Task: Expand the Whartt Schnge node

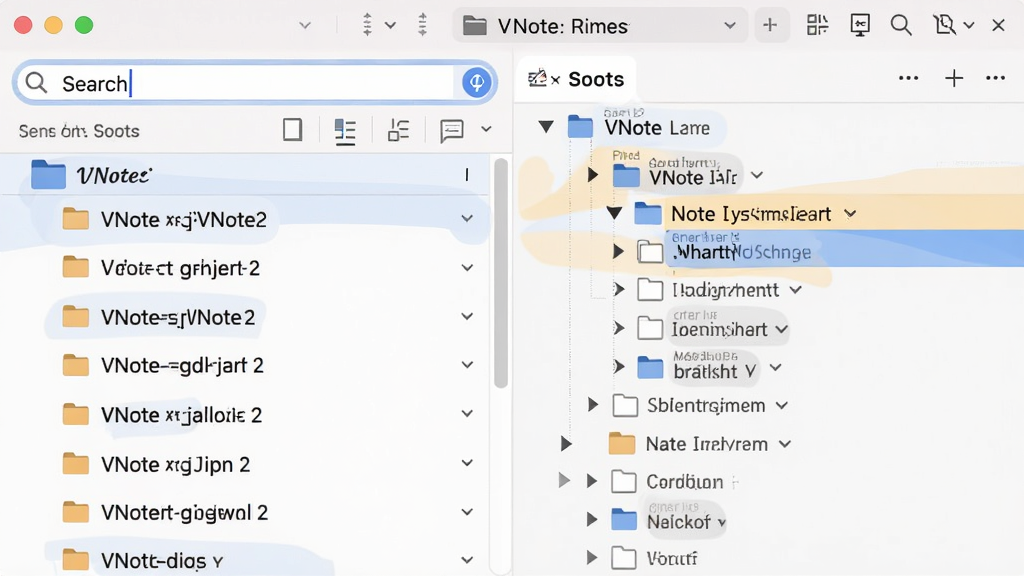Action: [618, 251]
